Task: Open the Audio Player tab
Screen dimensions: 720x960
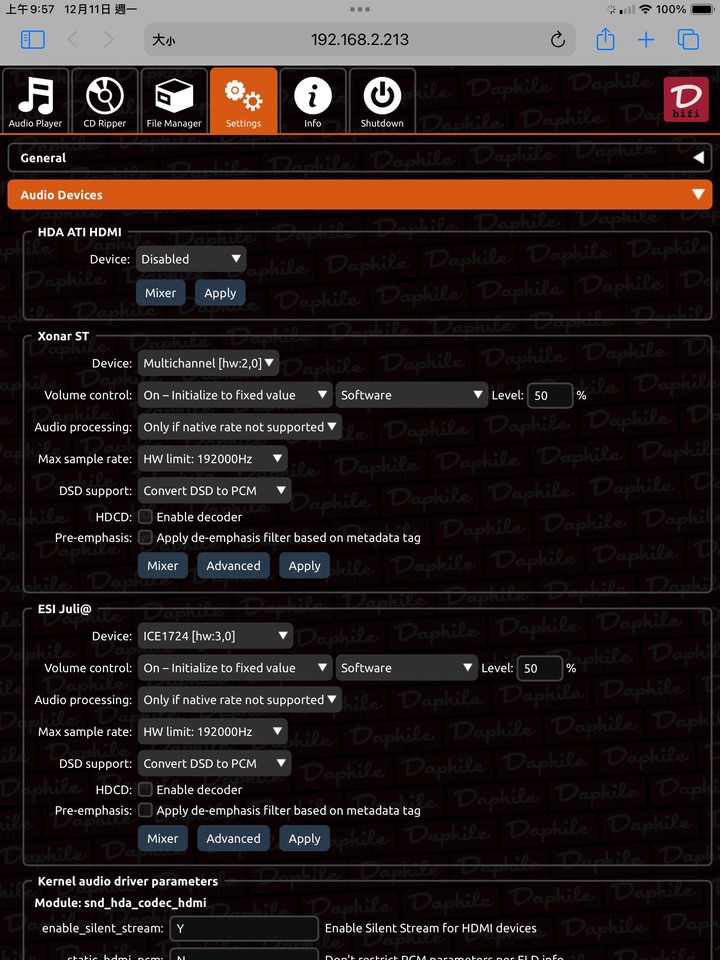Action: coord(36,100)
